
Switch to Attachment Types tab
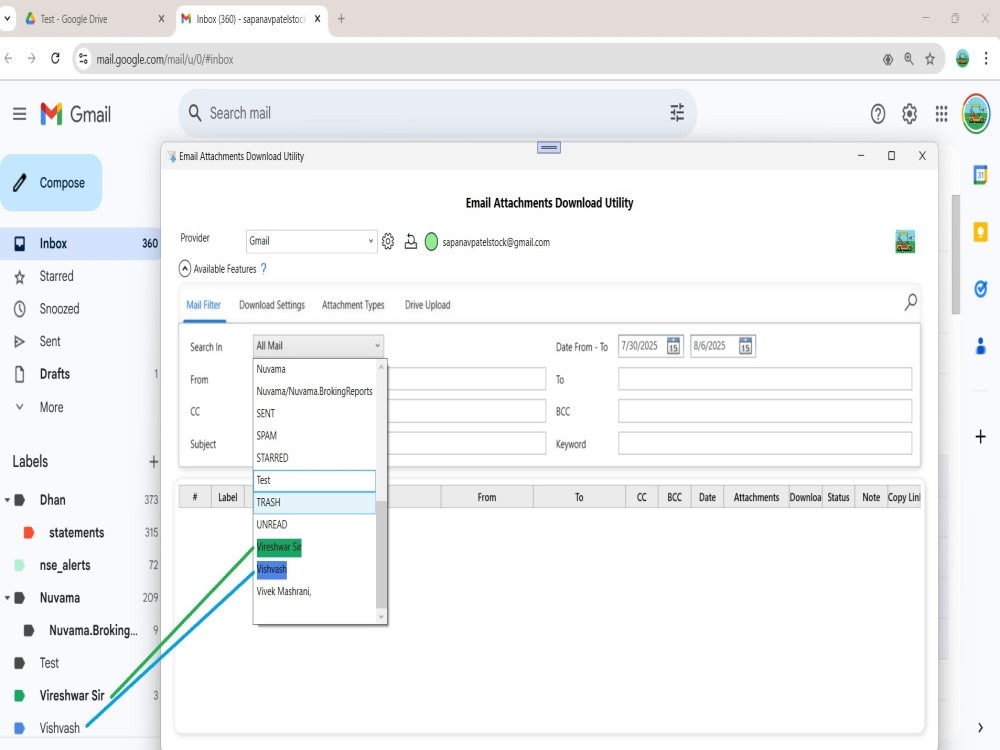[x=353, y=305]
